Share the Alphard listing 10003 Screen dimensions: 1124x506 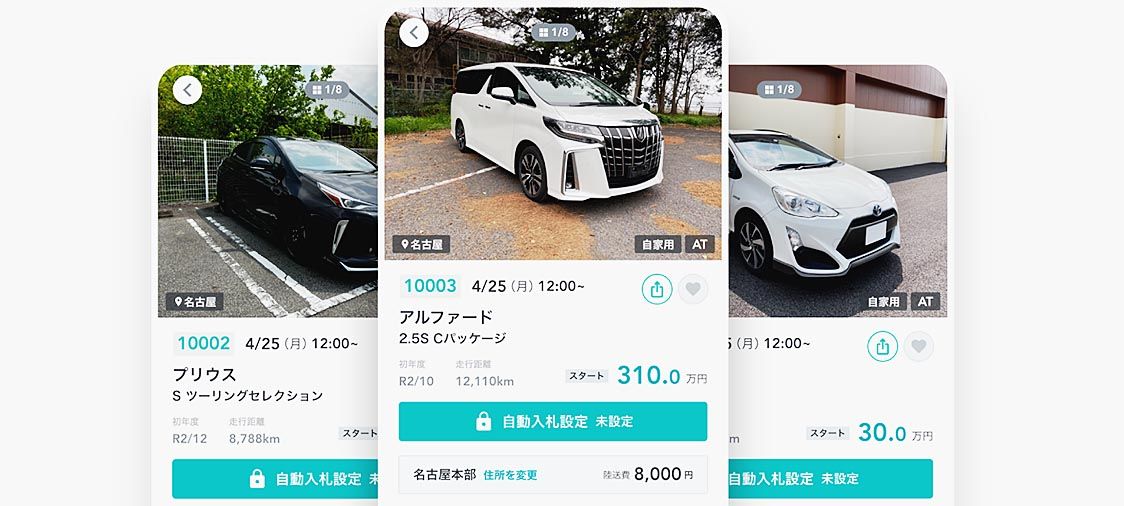click(x=657, y=289)
